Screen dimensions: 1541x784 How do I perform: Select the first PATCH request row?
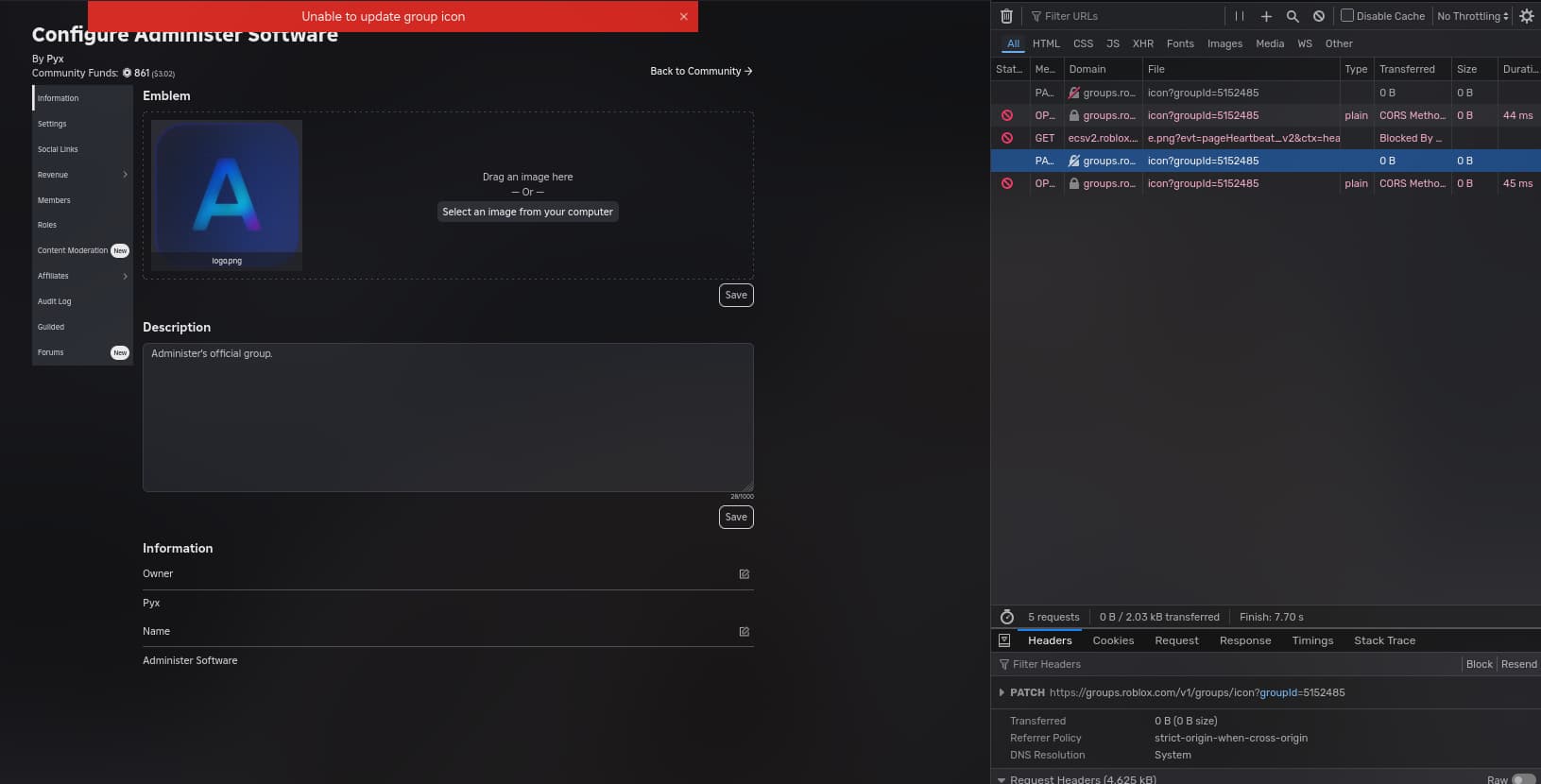click(x=1266, y=93)
